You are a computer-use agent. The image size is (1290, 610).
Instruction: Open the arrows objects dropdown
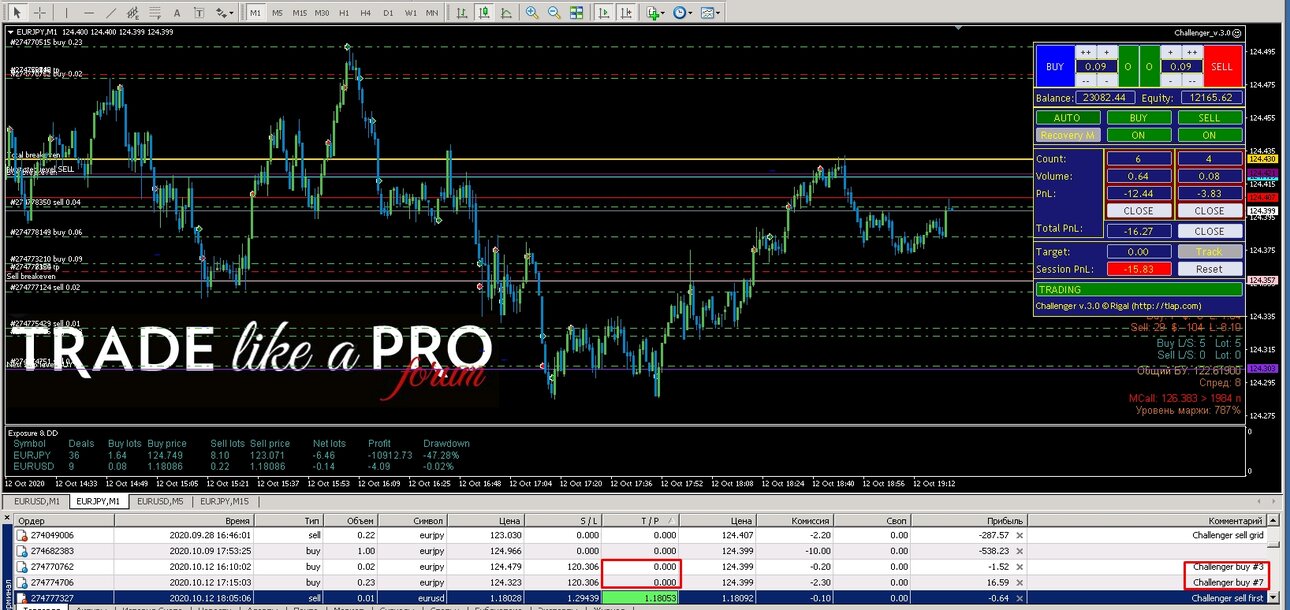pyautogui.click(x=225, y=13)
